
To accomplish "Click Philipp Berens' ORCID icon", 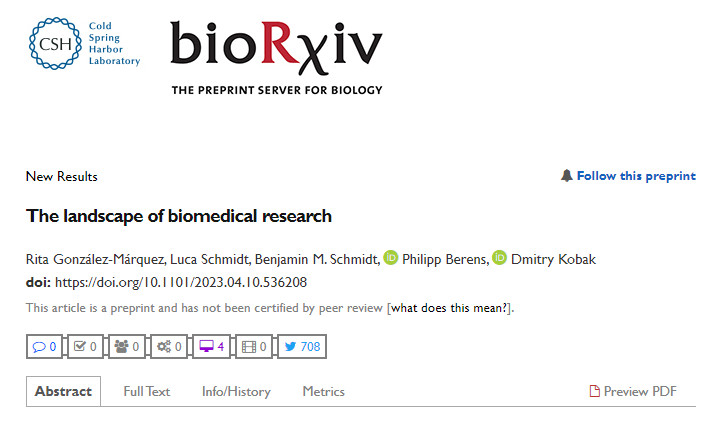I will 390,259.
